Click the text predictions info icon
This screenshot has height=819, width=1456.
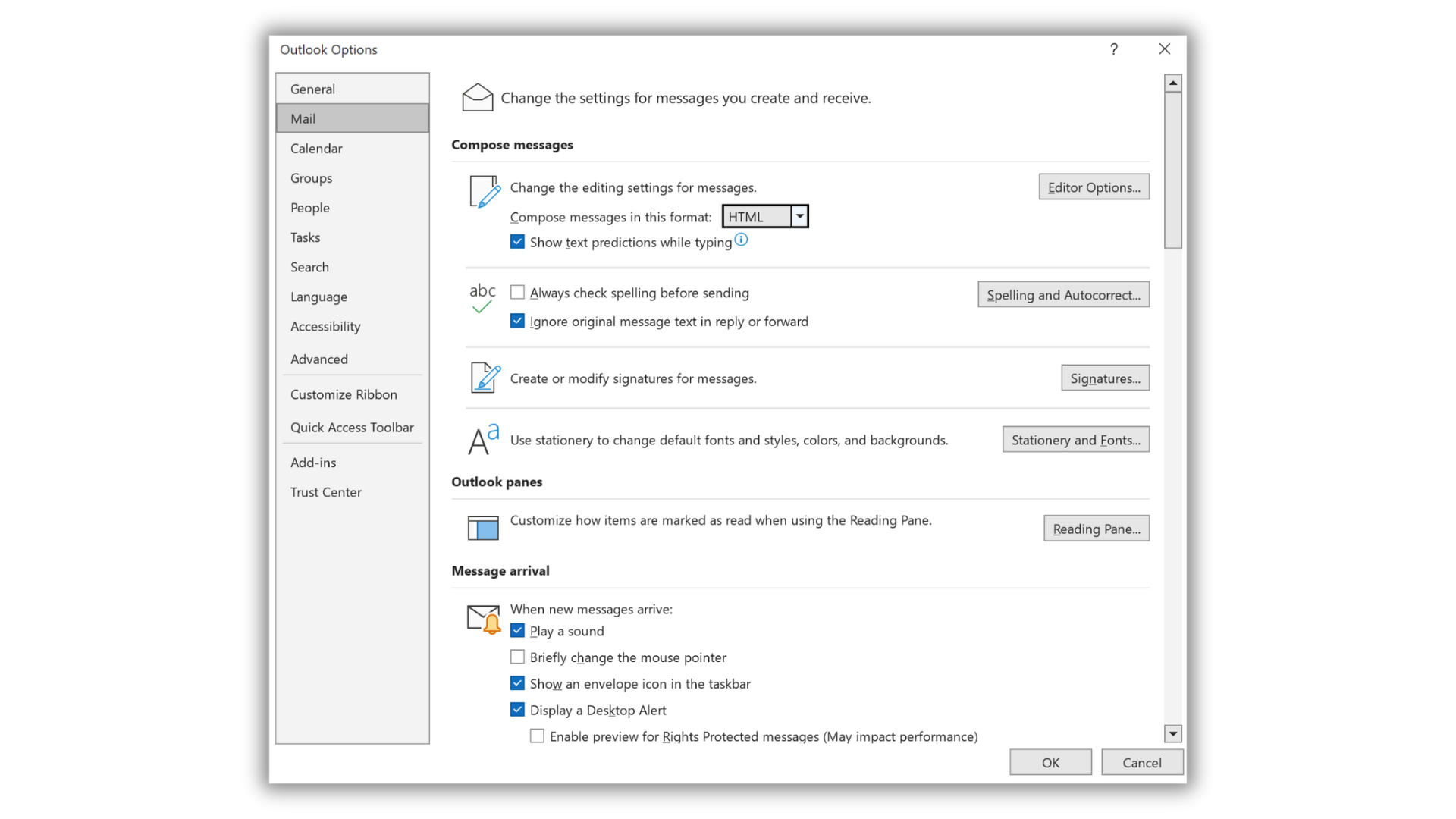click(x=742, y=240)
